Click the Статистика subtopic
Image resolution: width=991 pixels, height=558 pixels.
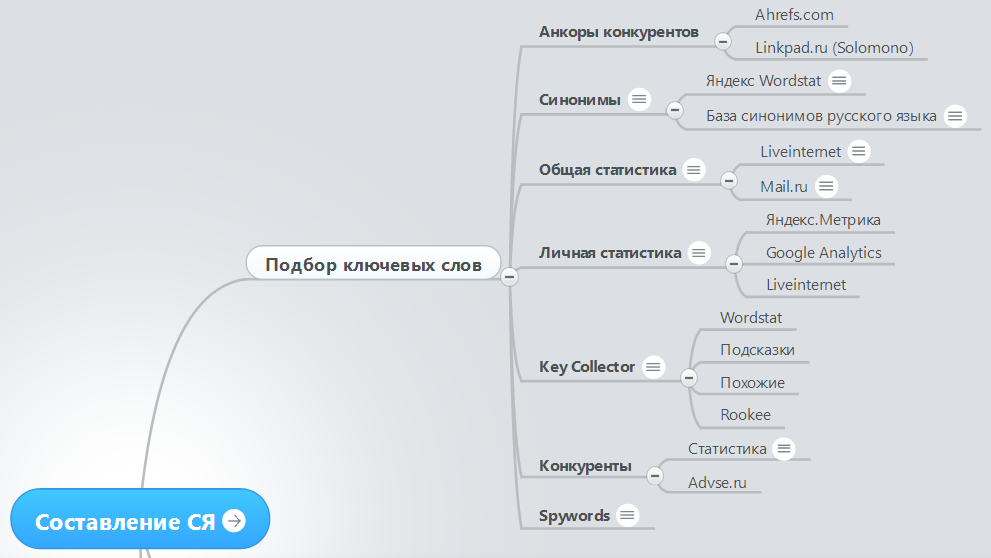click(727, 449)
